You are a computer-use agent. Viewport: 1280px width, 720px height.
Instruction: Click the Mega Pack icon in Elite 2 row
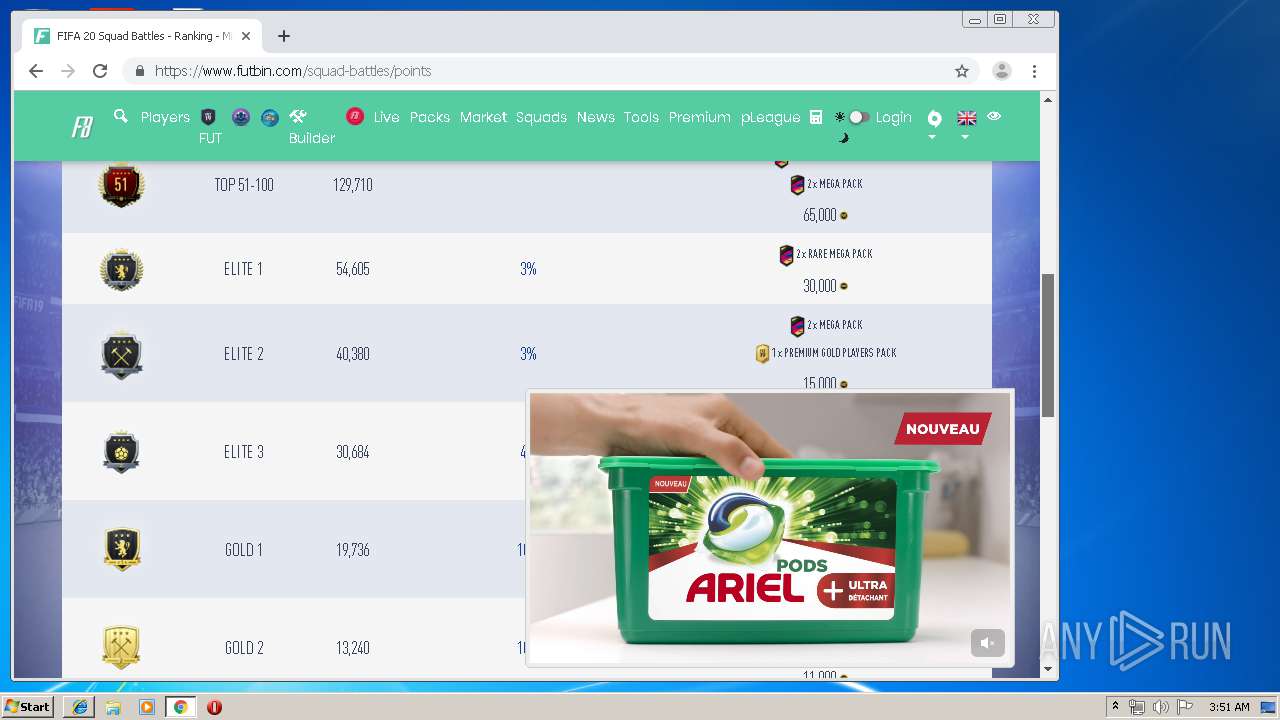coord(797,326)
